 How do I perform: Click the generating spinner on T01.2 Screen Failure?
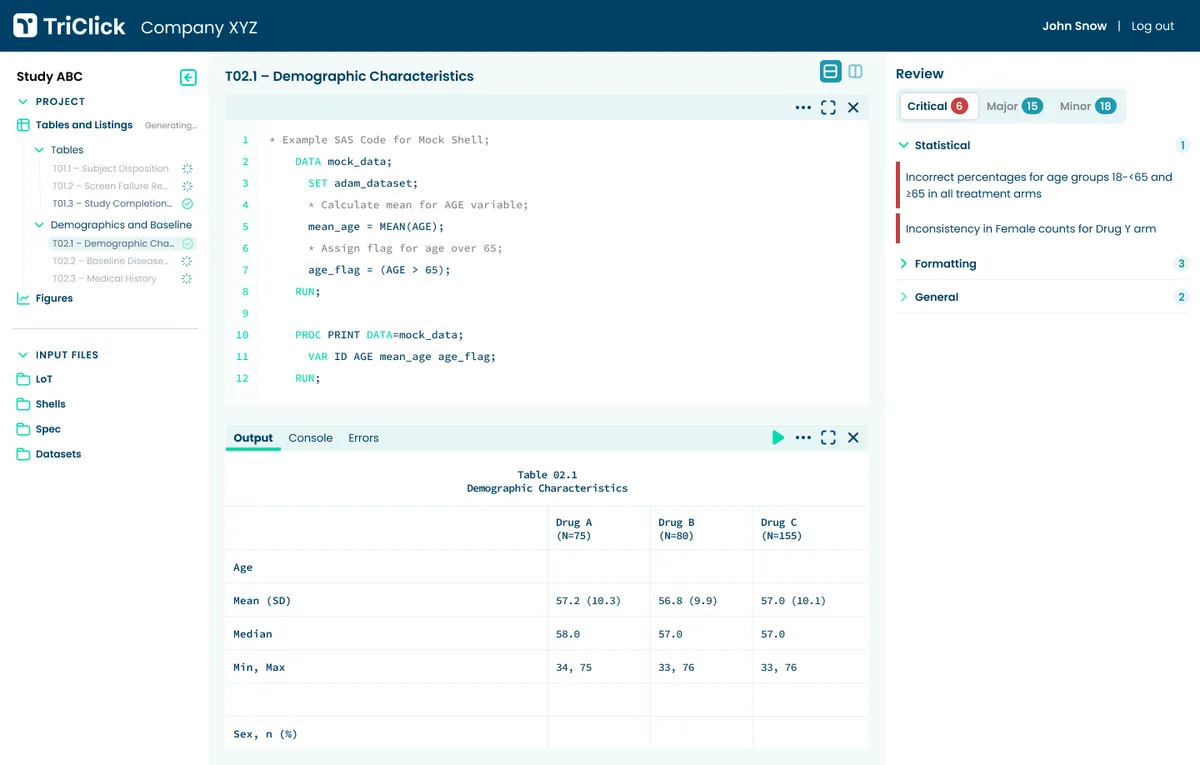click(x=187, y=185)
